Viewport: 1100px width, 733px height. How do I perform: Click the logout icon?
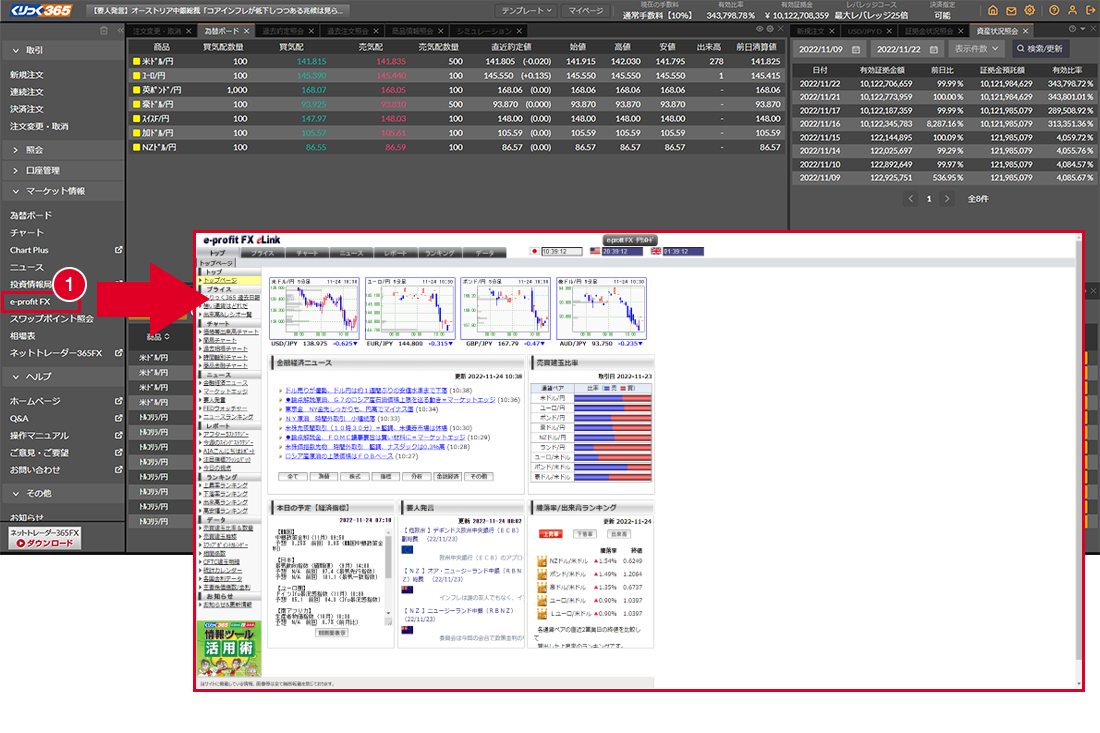pyautogui.click(x=1091, y=11)
